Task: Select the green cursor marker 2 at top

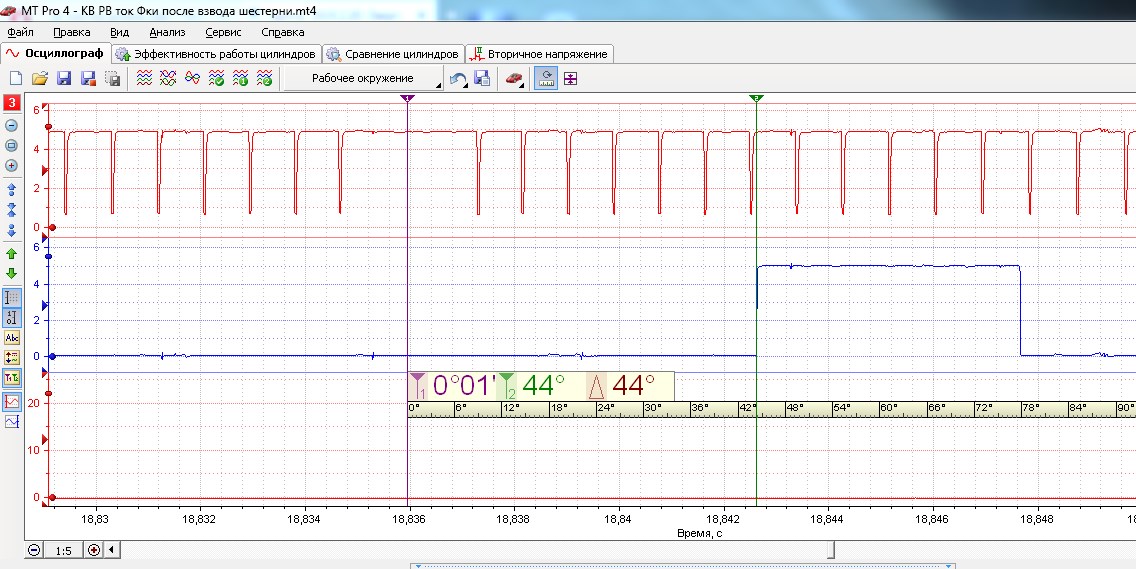Action: point(756,98)
